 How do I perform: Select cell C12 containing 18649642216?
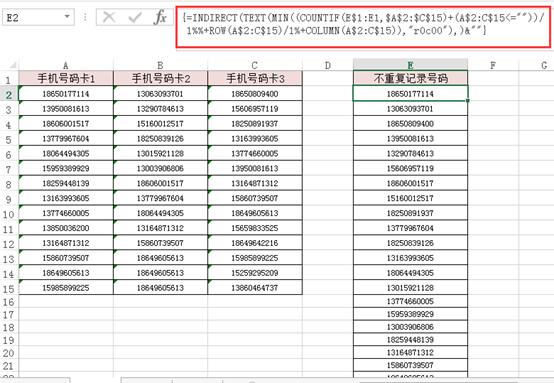[255, 243]
